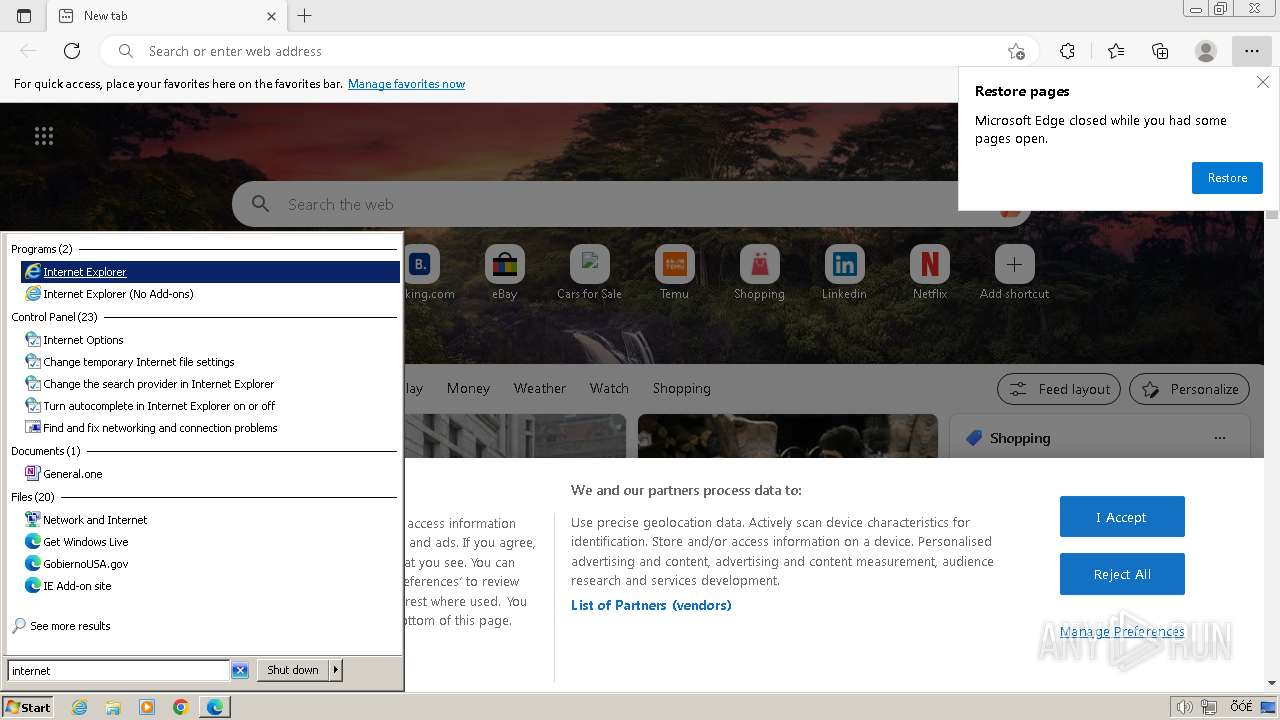This screenshot has width=1280, height=720.
Task: Click the Edge profile avatar
Action: tap(1206, 51)
